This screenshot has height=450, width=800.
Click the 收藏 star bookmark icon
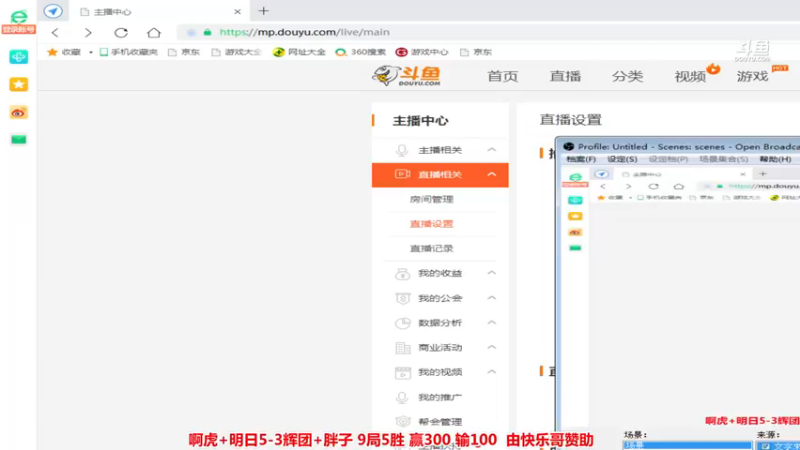click(x=52, y=52)
